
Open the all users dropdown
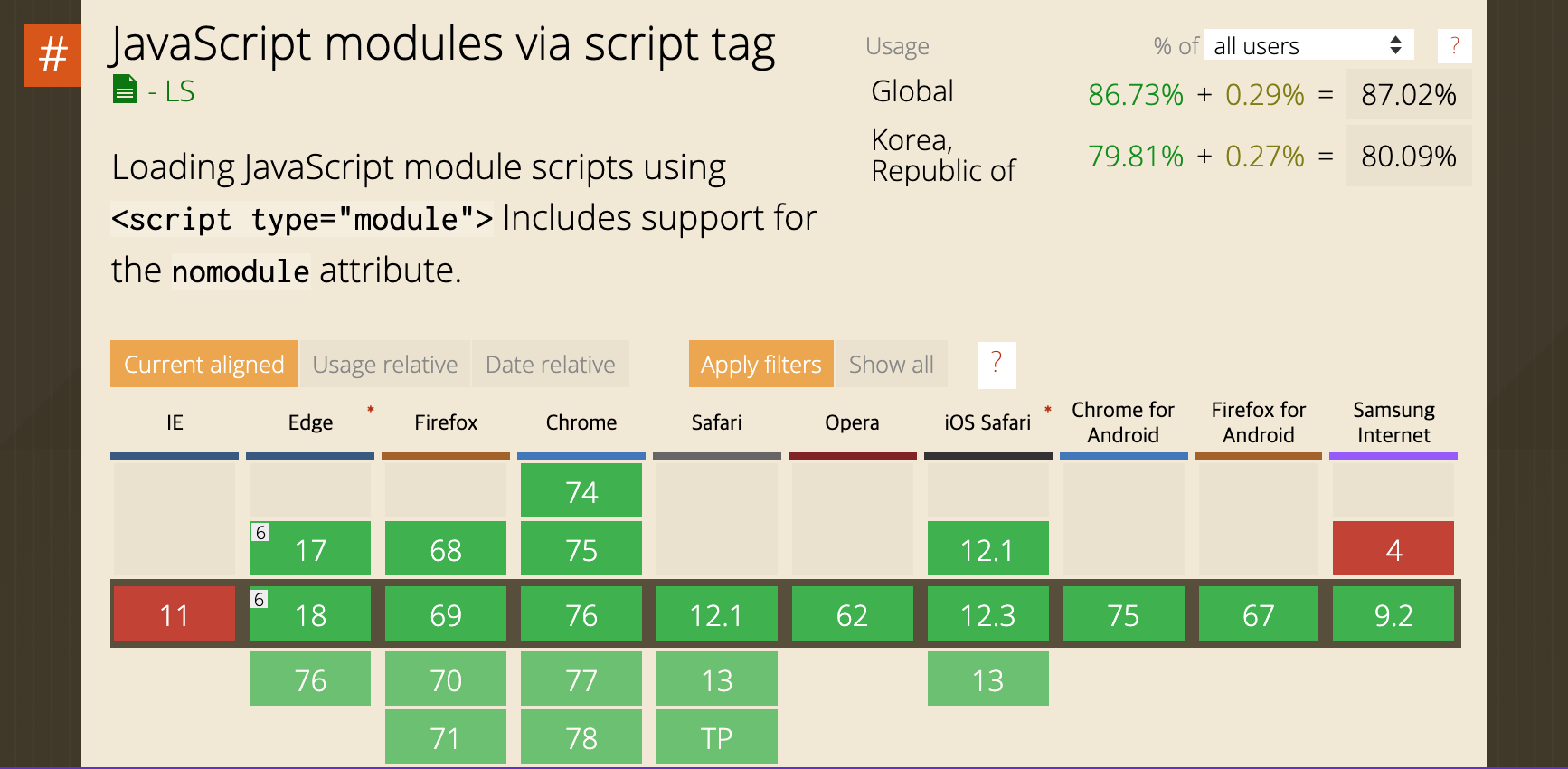[x=1308, y=45]
